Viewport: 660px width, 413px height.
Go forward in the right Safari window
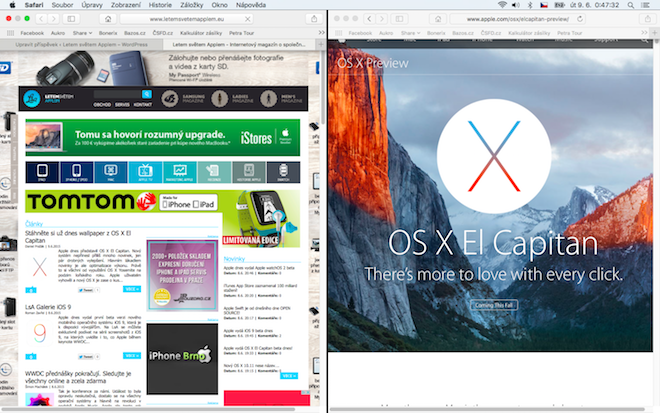pyautogui.click(x=381, y=19)
